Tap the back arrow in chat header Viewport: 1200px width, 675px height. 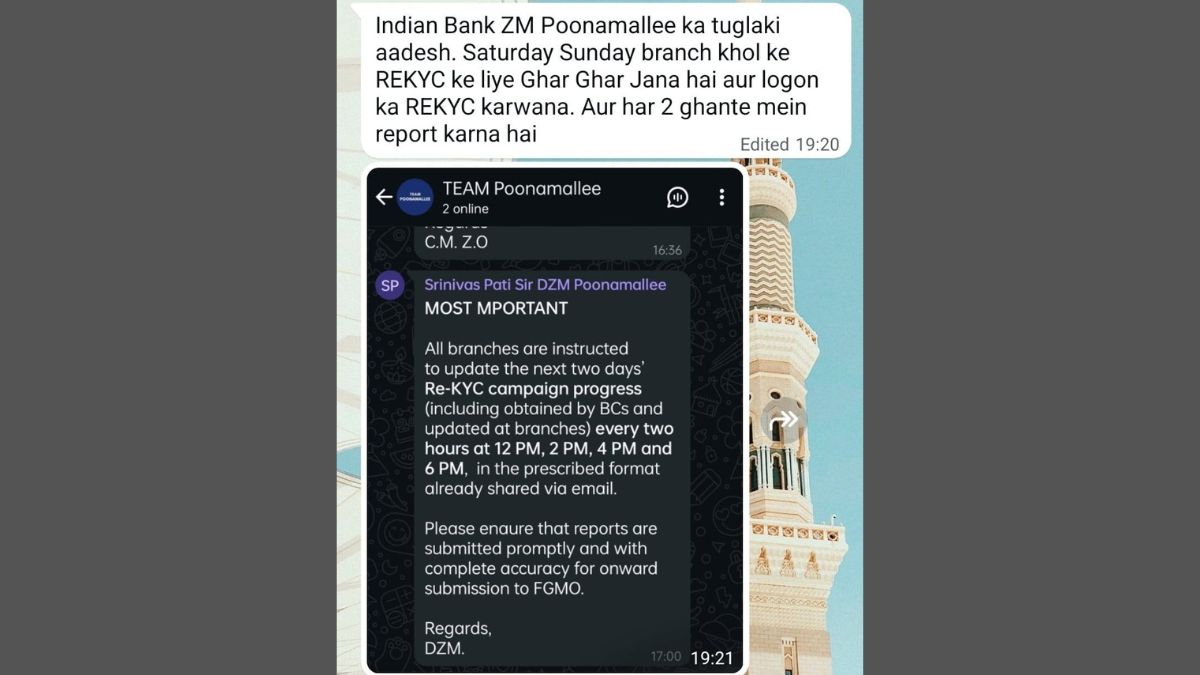click(384, 197)
